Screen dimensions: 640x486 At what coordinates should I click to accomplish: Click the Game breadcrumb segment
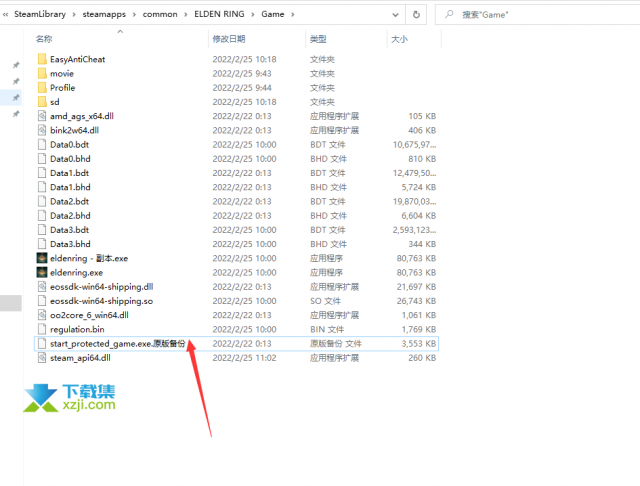pos(273,14)
